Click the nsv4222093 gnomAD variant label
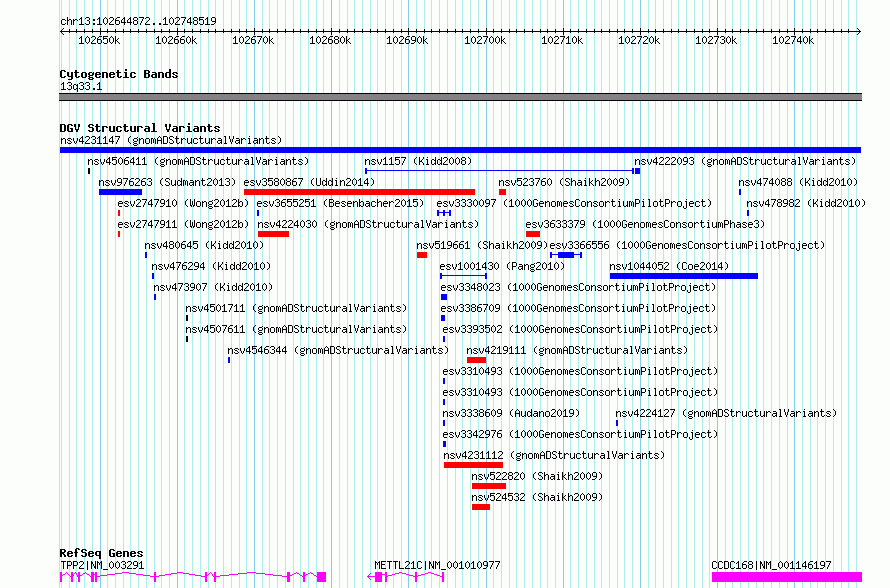890x588 pixels. pyautogui.click(x=745, y=161)
